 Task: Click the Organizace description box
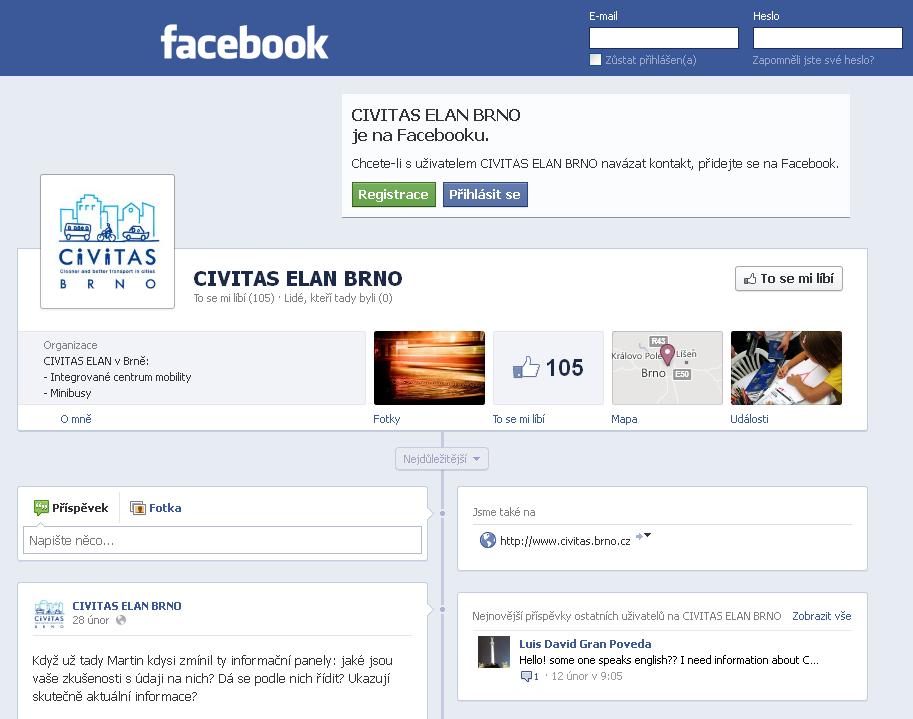(192, 368)
